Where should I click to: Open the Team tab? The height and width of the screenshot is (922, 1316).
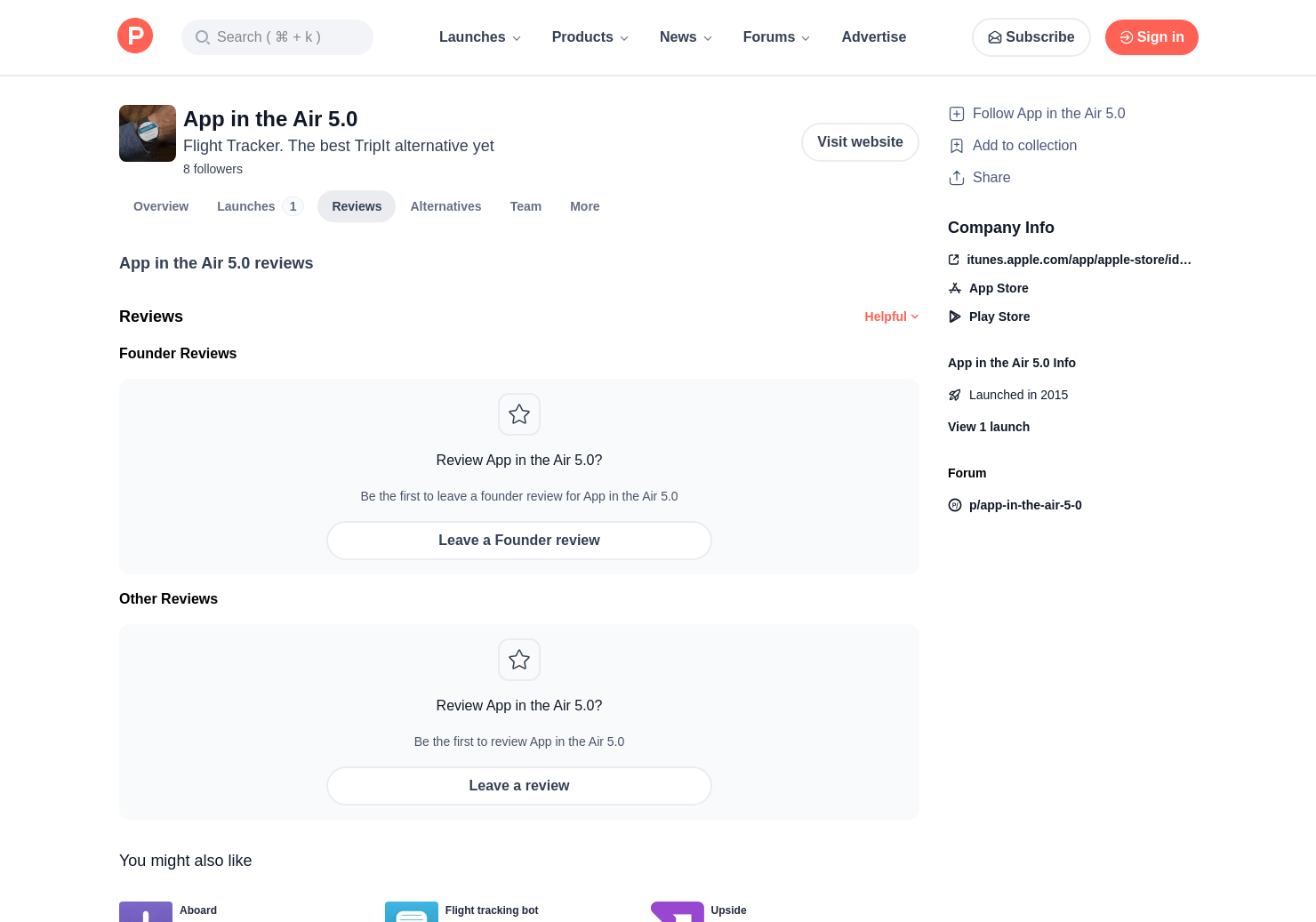point(526,206)
